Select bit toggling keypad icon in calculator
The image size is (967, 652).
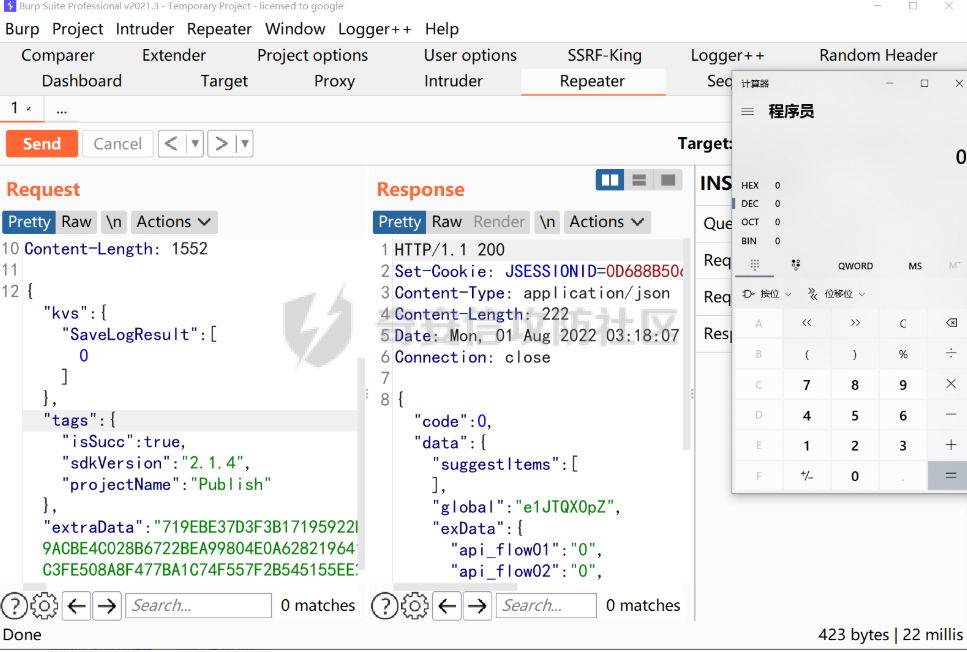coord(796,265)
